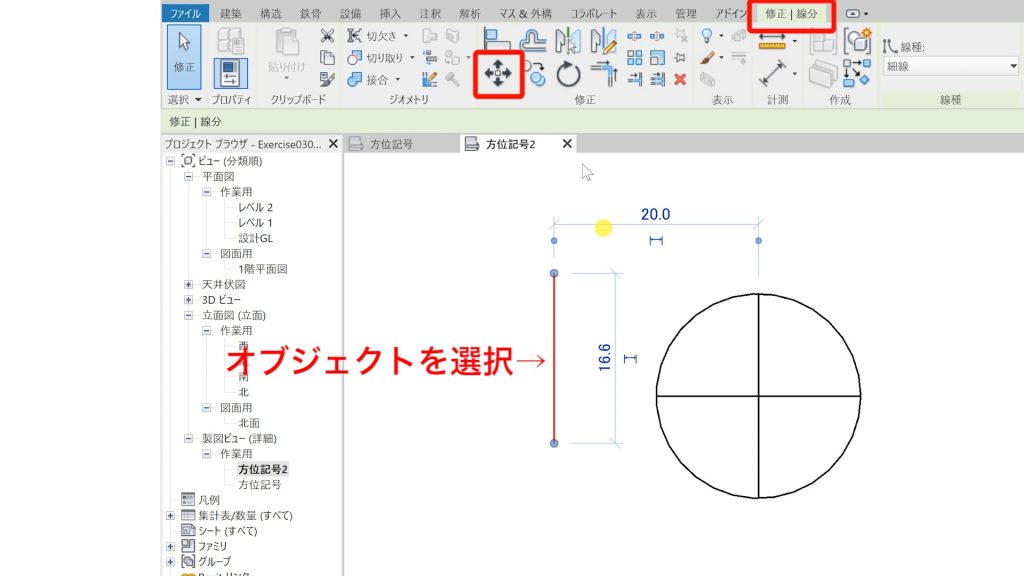The image size is (1024, 576).
Task: Open the 選択 panel dropdown
Action: [196, 99]
